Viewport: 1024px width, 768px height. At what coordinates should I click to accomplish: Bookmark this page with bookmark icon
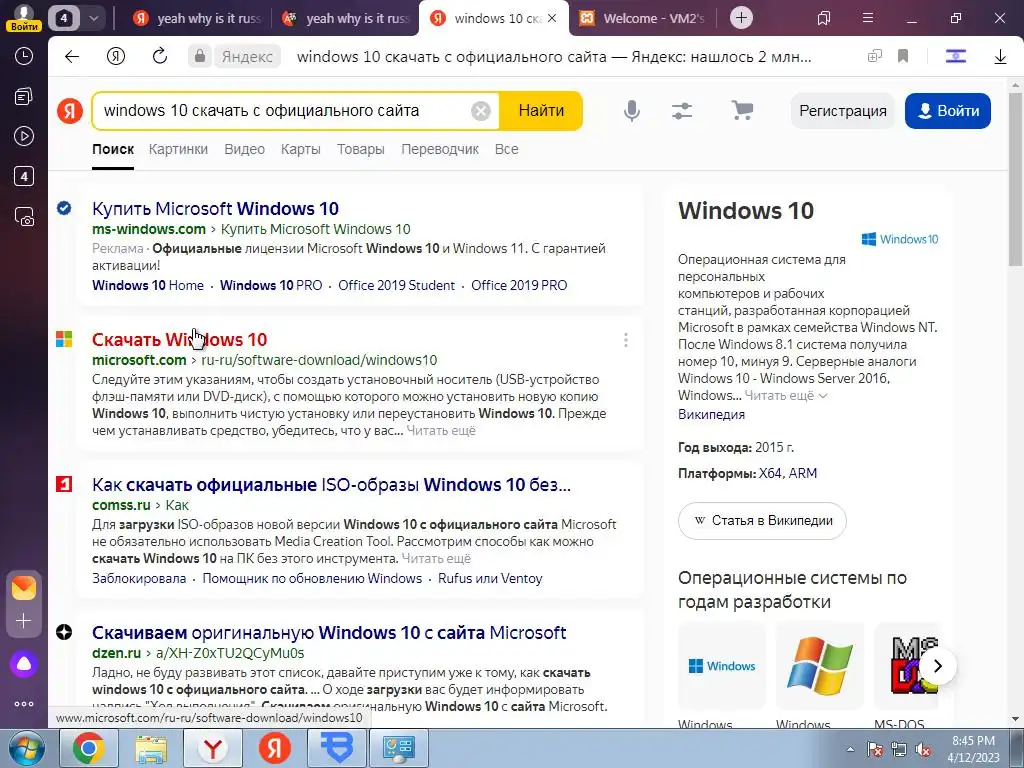[x=903, y=57]
